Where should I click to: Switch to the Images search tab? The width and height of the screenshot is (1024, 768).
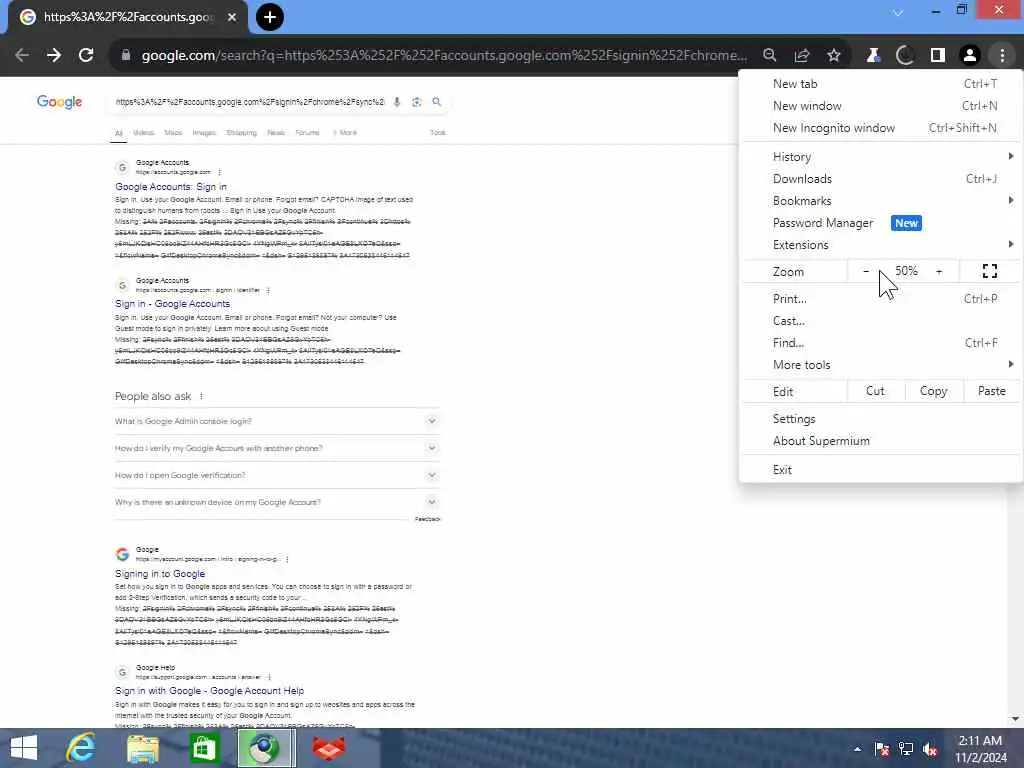[204, 133]
